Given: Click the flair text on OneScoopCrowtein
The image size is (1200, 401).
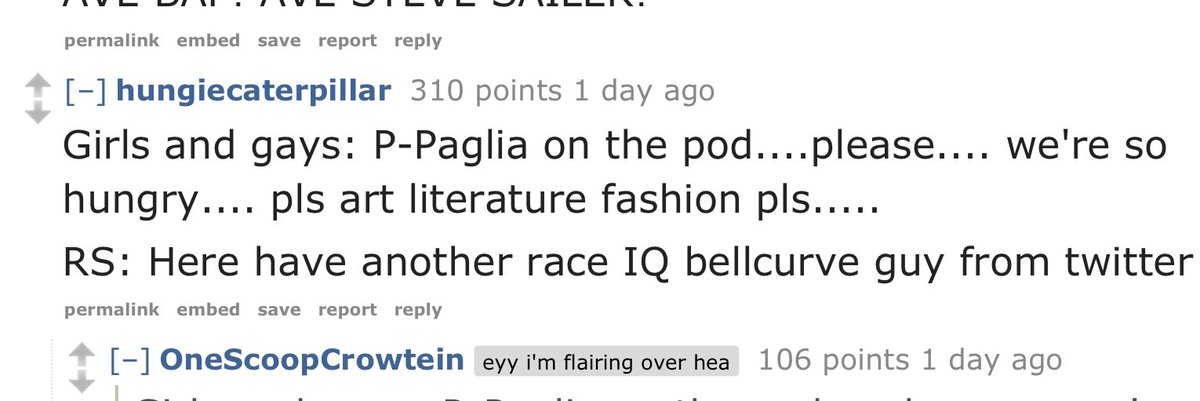Looking at the screenshot, I should pos(605,361).
